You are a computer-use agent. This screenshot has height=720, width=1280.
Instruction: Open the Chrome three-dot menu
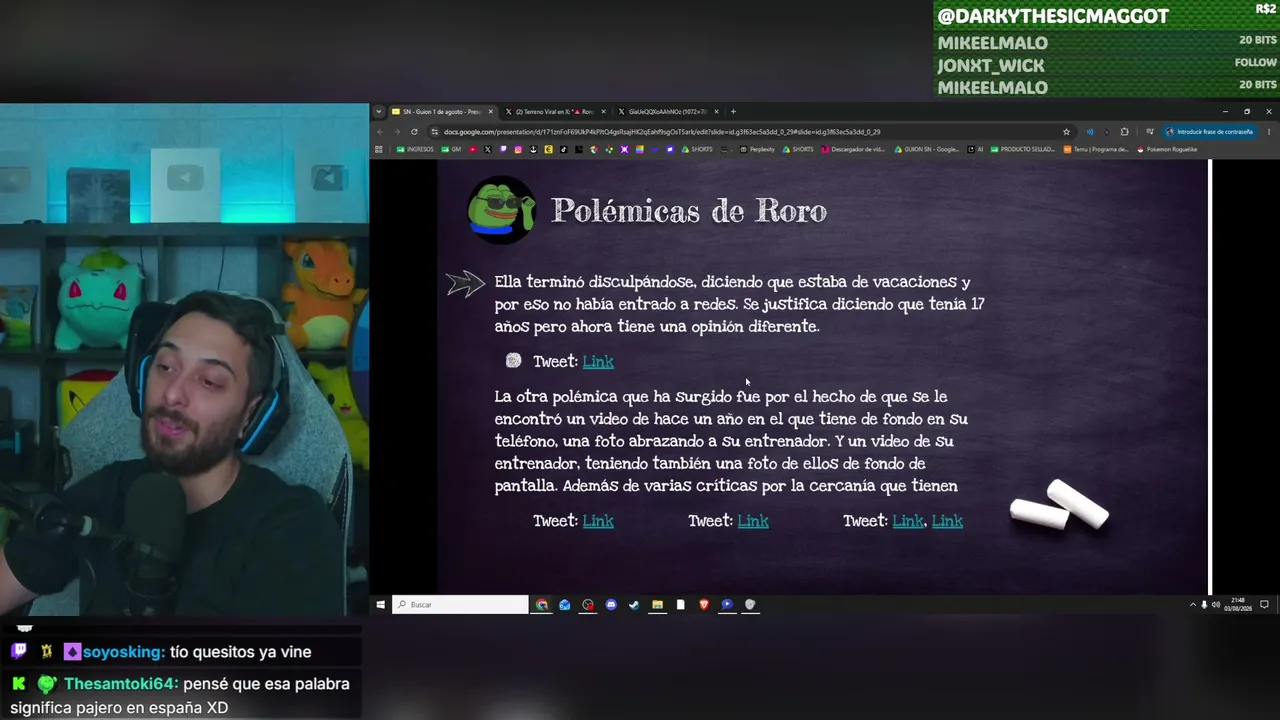click(1268, 132)
